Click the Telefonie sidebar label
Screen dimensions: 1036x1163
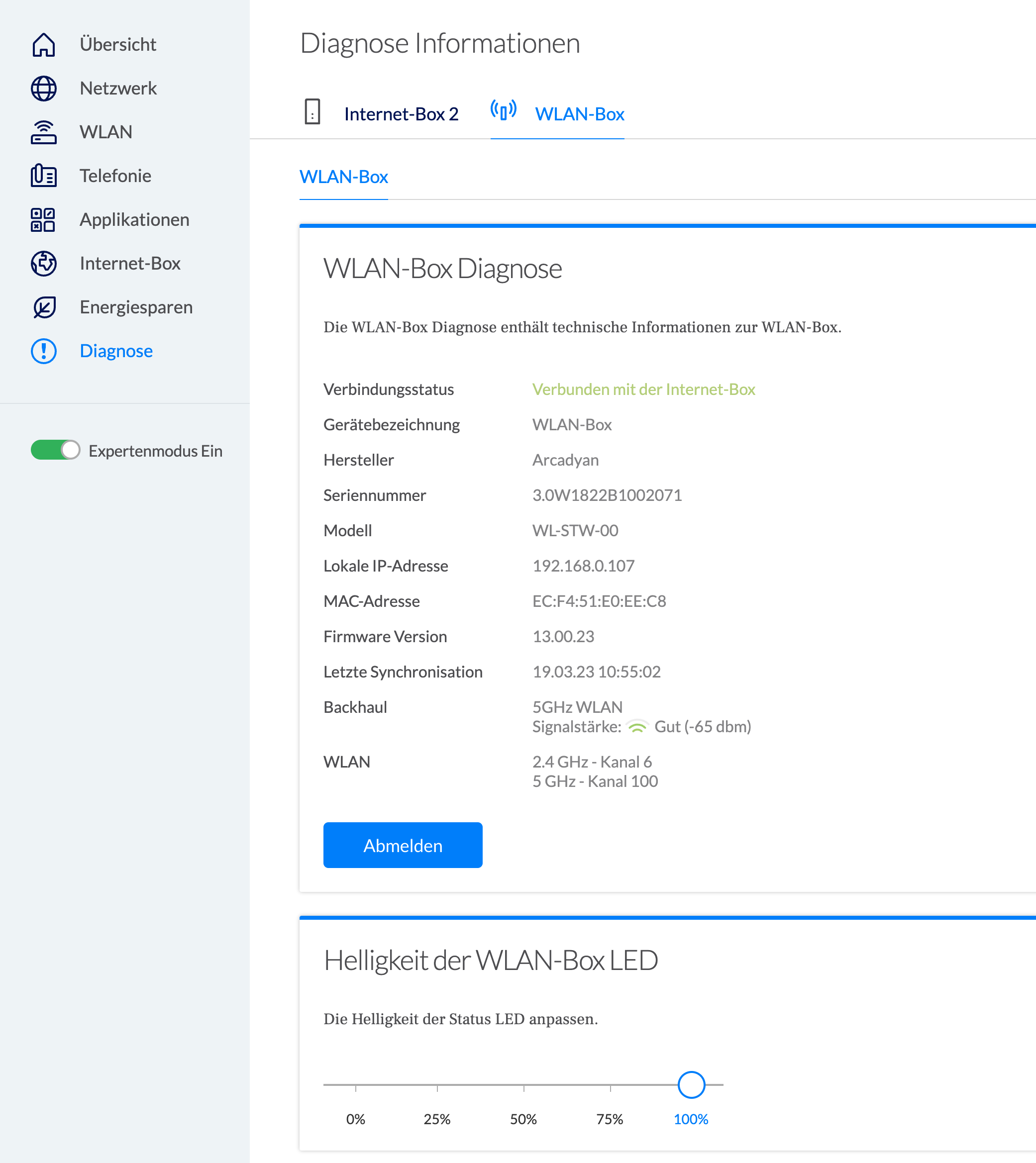click(x=115, y=176)
